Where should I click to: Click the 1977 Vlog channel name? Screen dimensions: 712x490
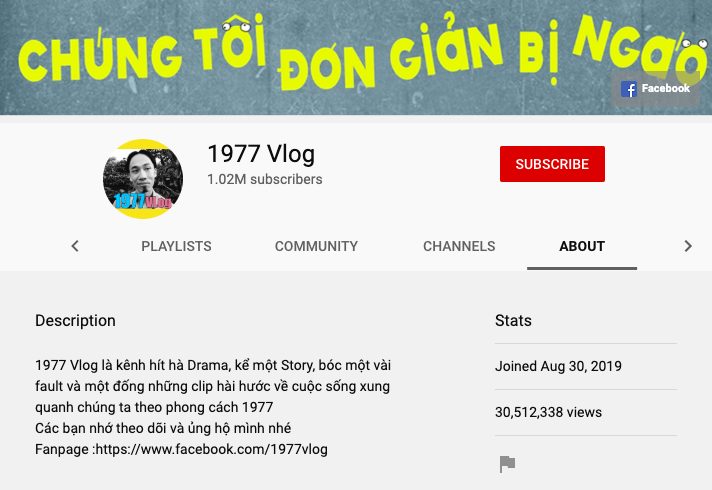coord(261,153)
